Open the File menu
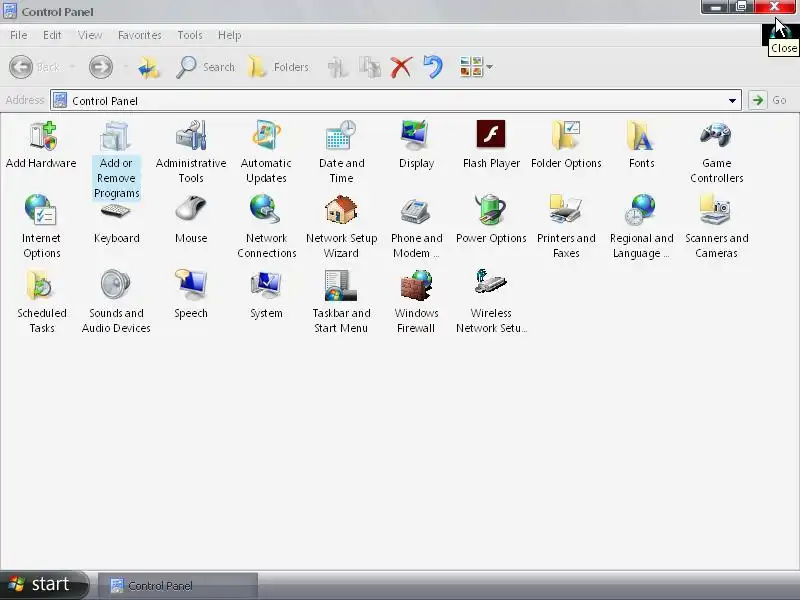Image resolution: width=800 pixels, height=600 pixels. pos(18,35)
